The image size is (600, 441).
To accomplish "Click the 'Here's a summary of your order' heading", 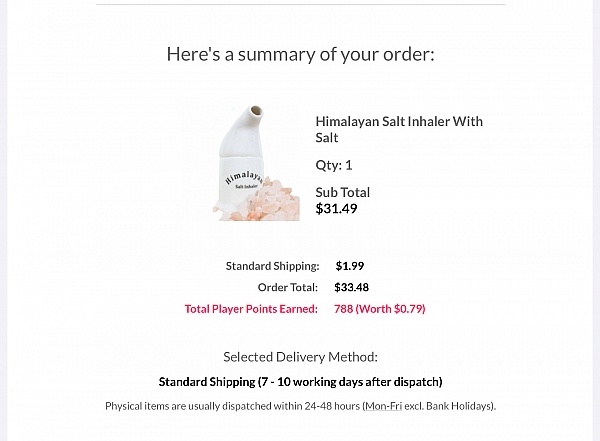I will point(300,54).
